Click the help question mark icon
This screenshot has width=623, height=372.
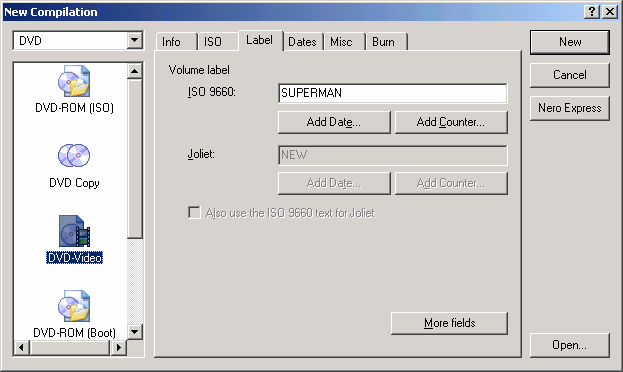592,12
